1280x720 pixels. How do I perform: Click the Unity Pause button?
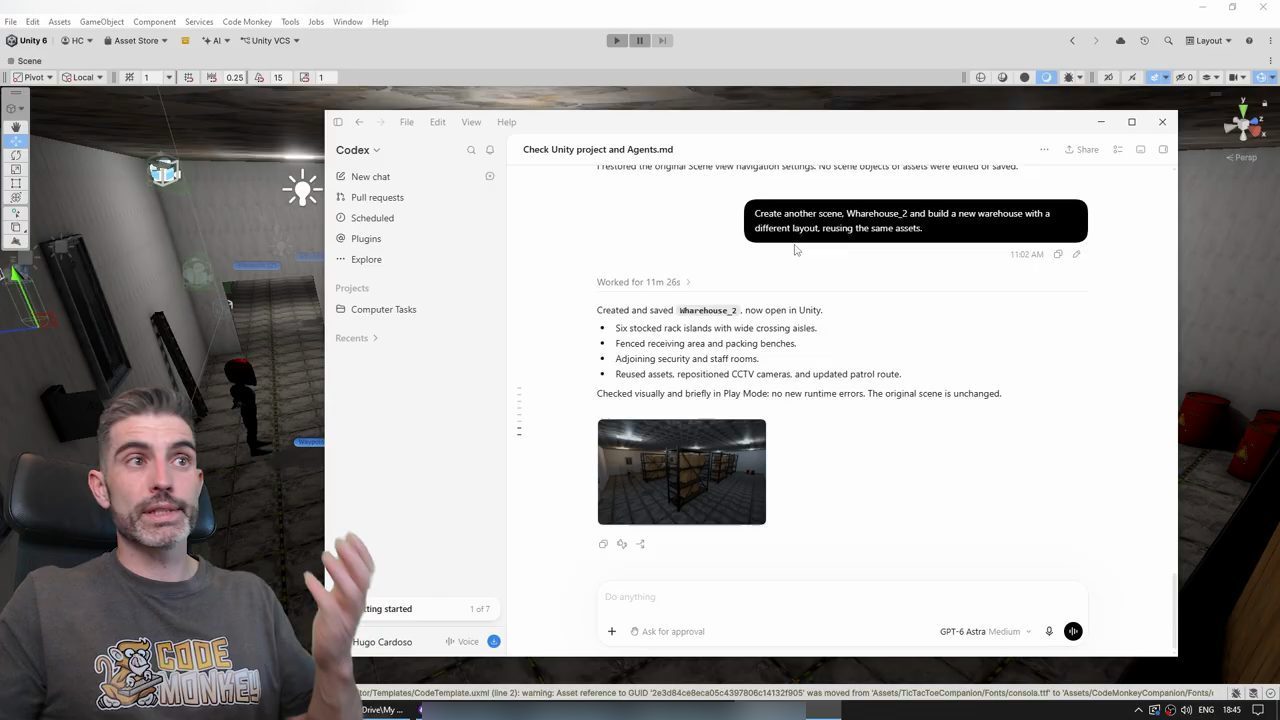(x=640, y=41)
